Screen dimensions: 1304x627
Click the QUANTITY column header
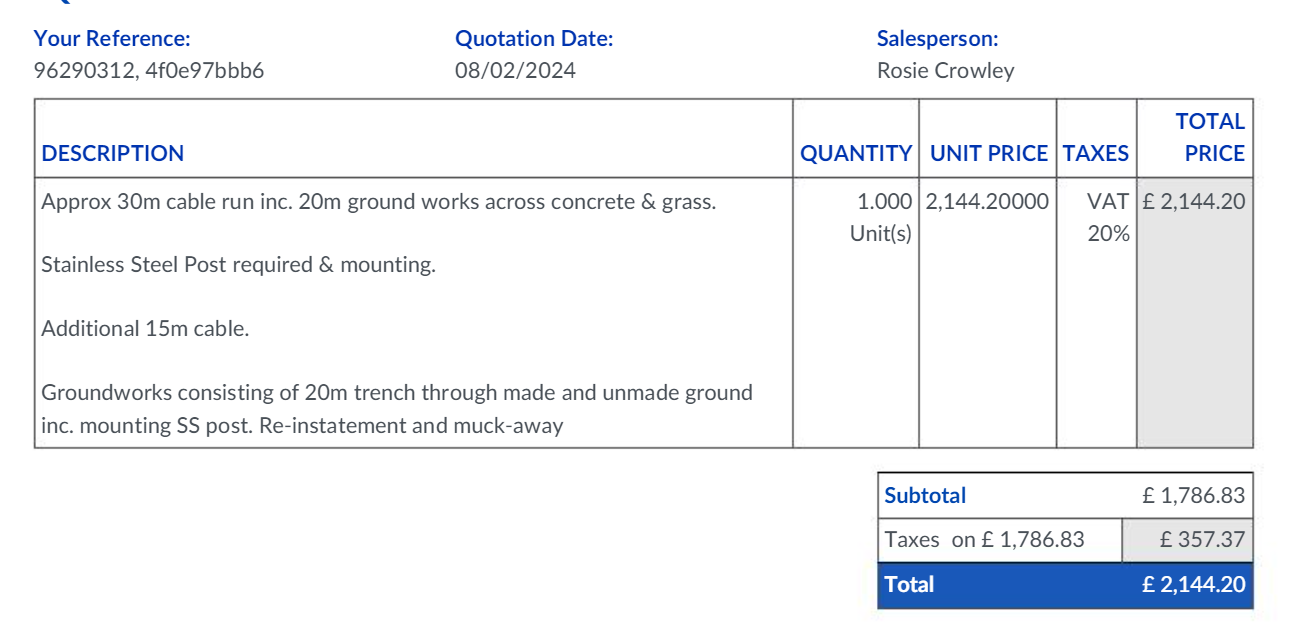pos(856,153)
